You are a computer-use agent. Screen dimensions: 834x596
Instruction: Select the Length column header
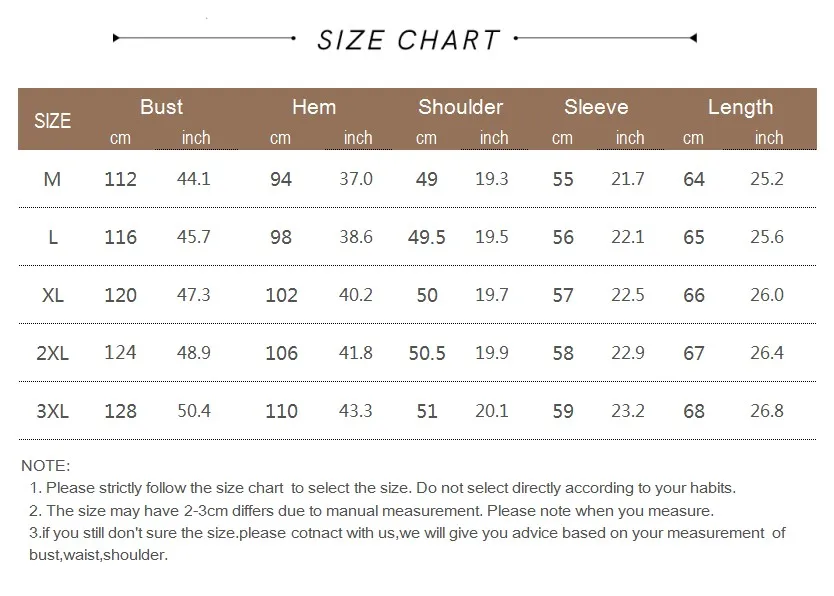click(x=740, y=107)
